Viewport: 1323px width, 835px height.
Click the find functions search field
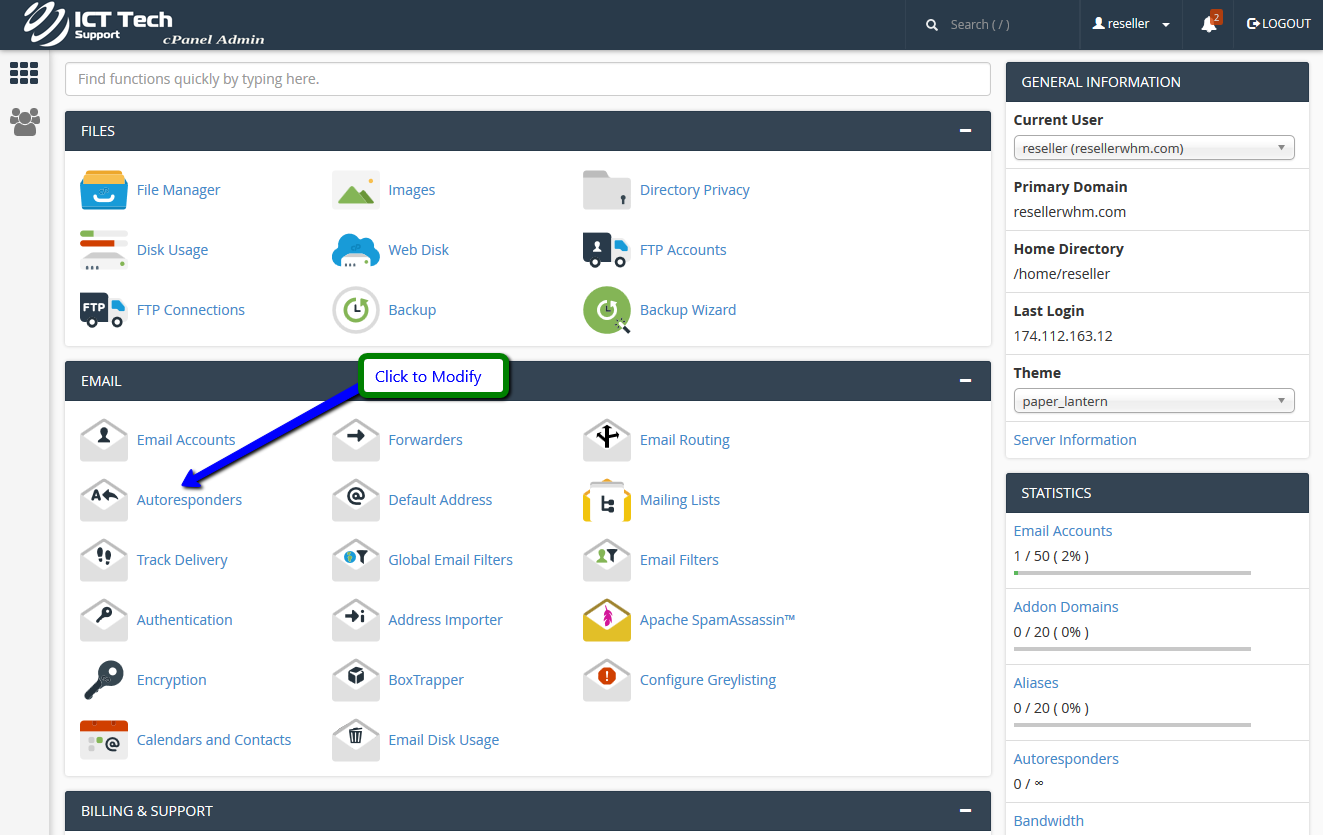tap(527, 79)
